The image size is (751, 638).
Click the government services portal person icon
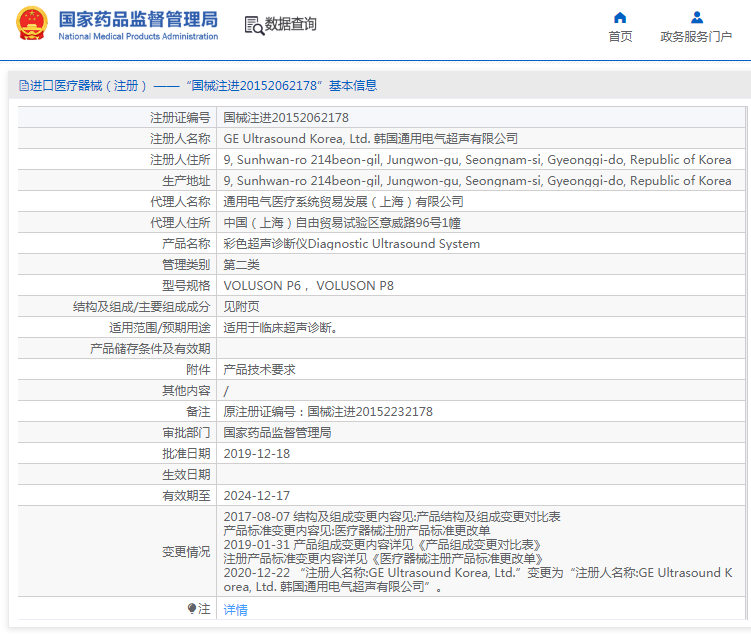(697, 18)
